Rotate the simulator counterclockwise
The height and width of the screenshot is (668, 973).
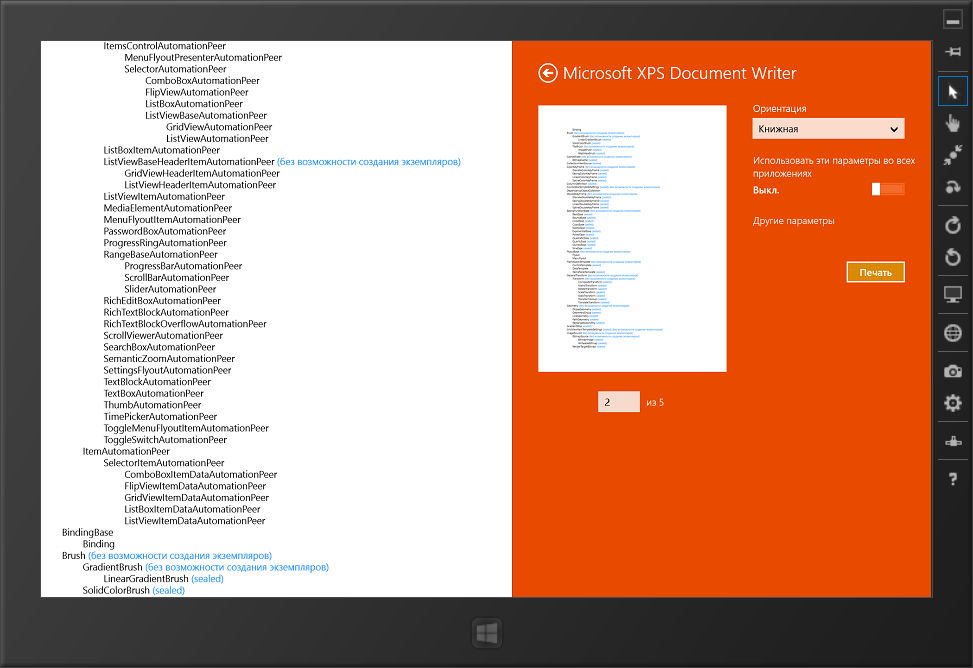click(953, 256)
